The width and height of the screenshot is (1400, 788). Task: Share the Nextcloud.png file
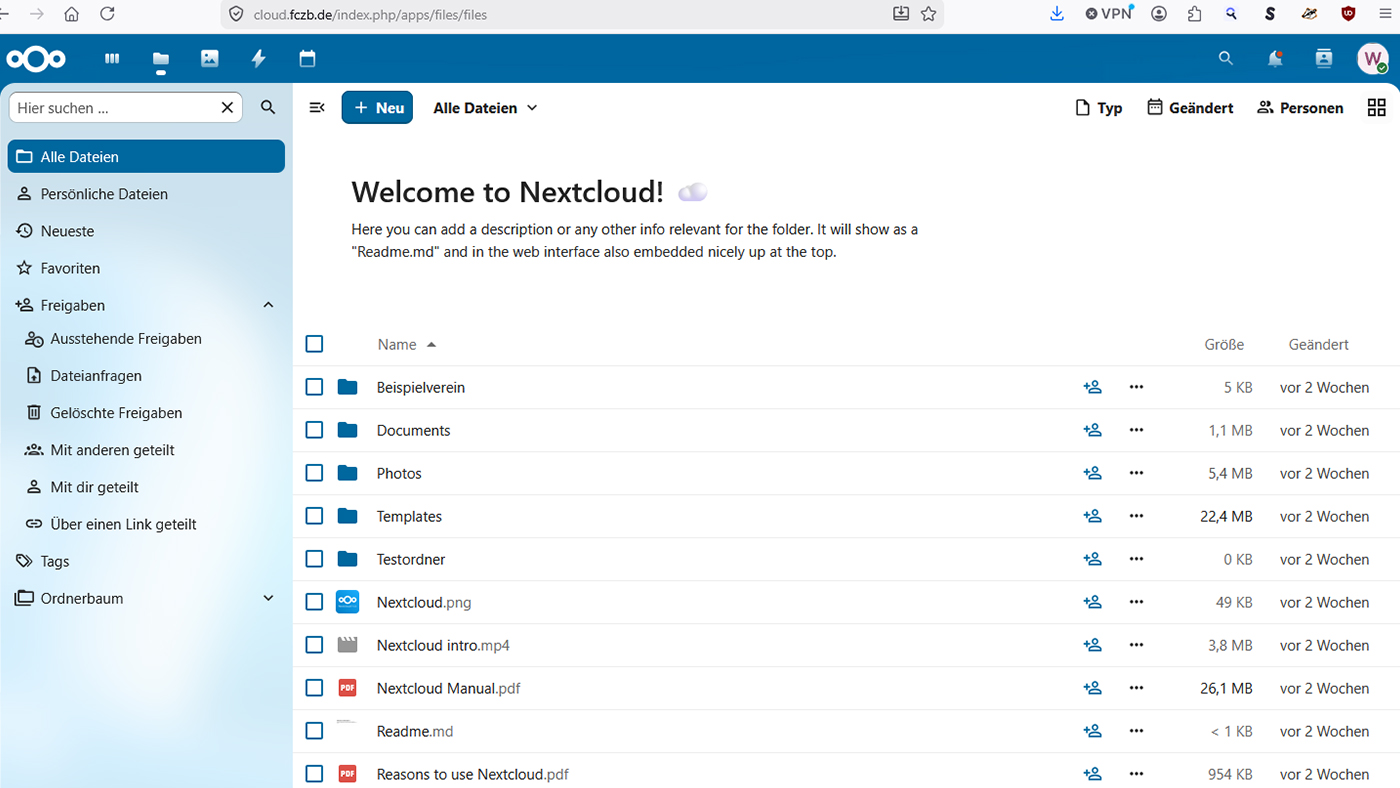tap(1092, 602)
